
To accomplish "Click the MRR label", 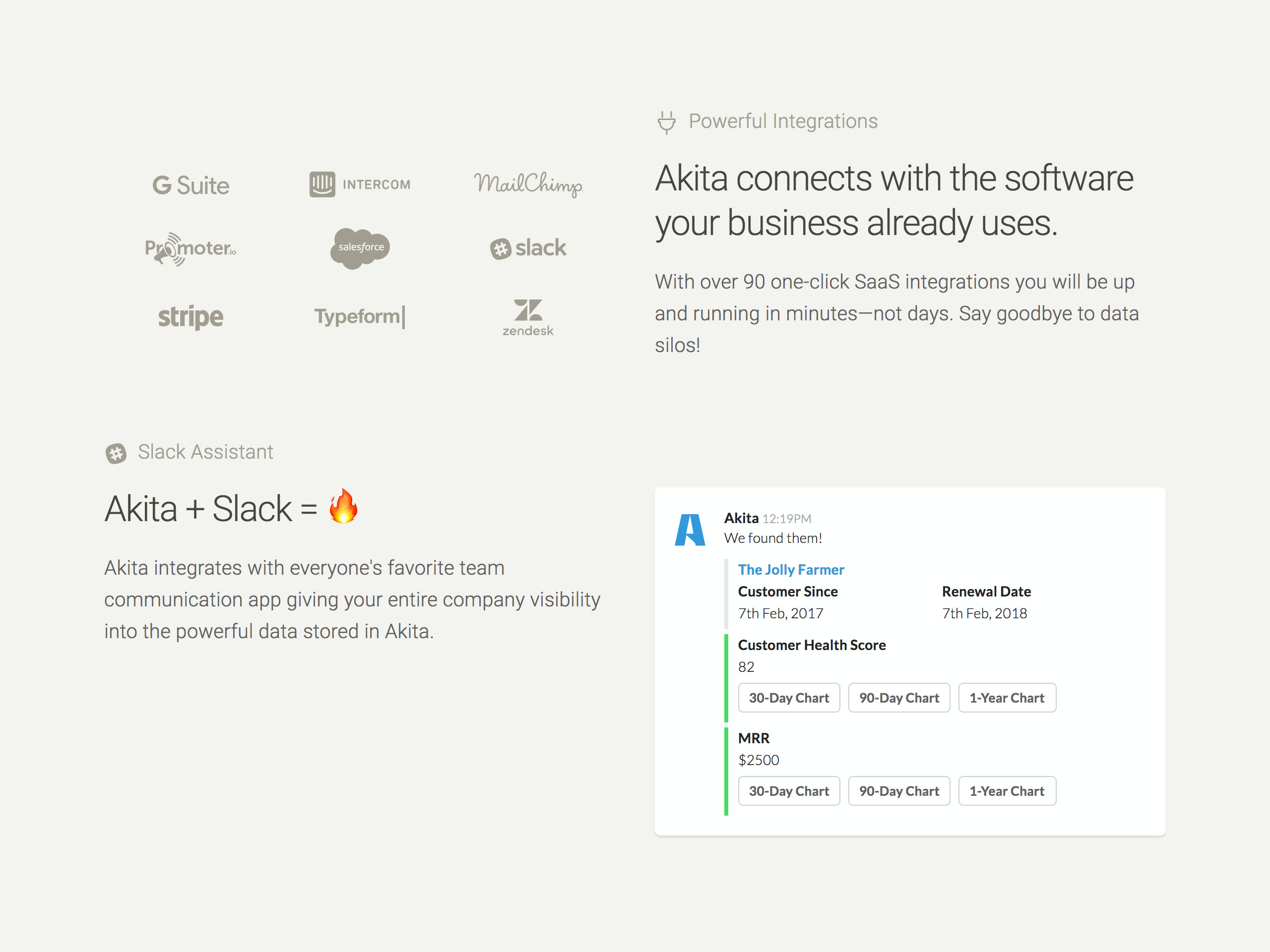I will (x=753, y=738).
